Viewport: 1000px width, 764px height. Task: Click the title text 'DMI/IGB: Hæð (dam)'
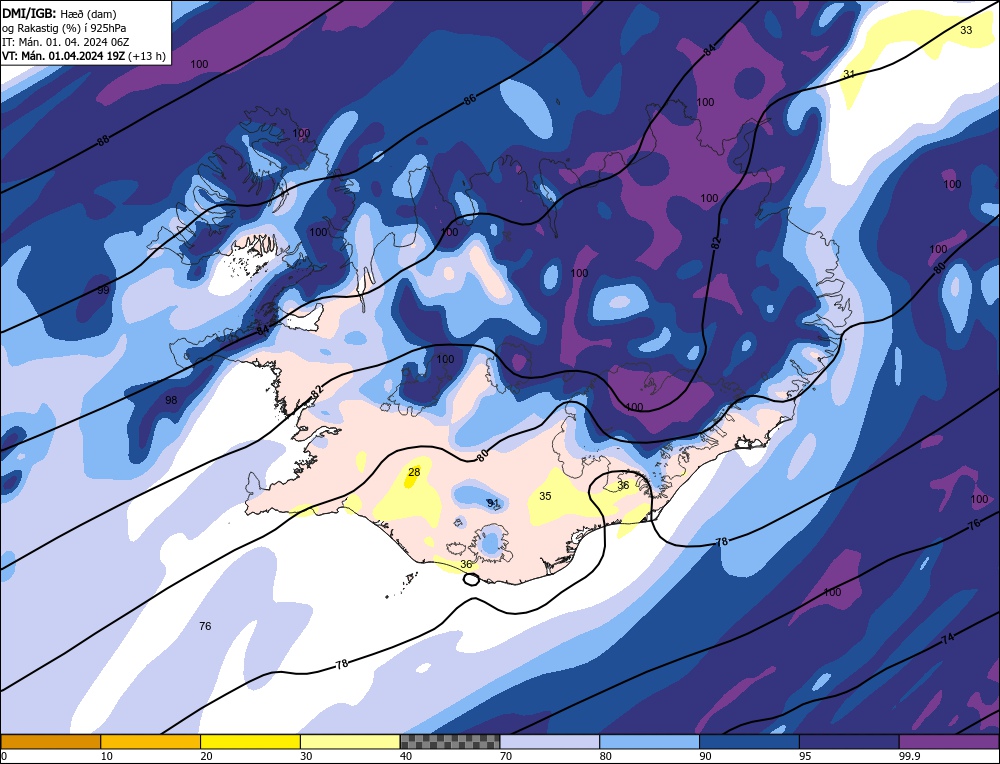coord(59,13)
